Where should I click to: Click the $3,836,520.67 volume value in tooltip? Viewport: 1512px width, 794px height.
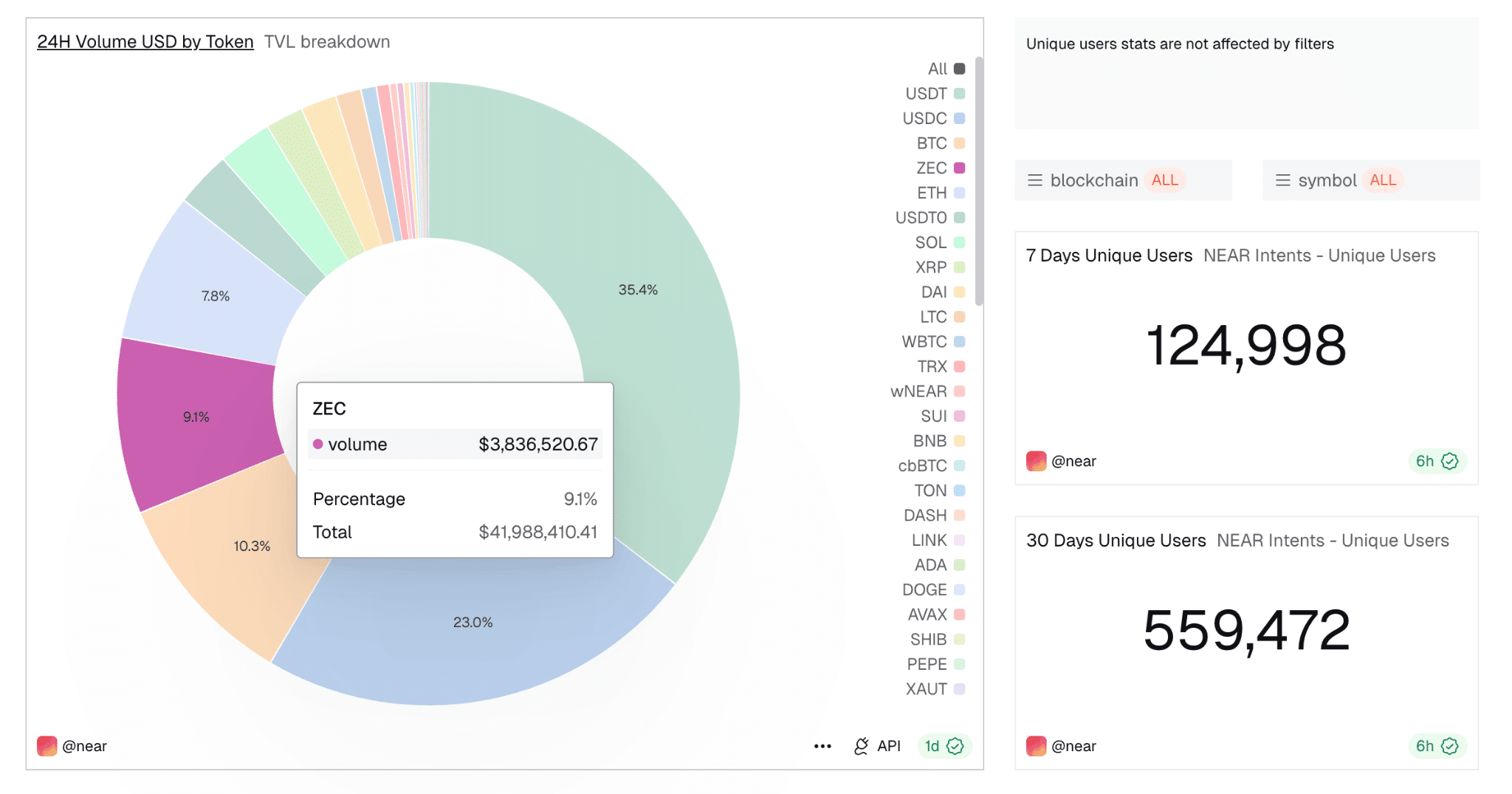pyautogui.click(x=538, y=444)
